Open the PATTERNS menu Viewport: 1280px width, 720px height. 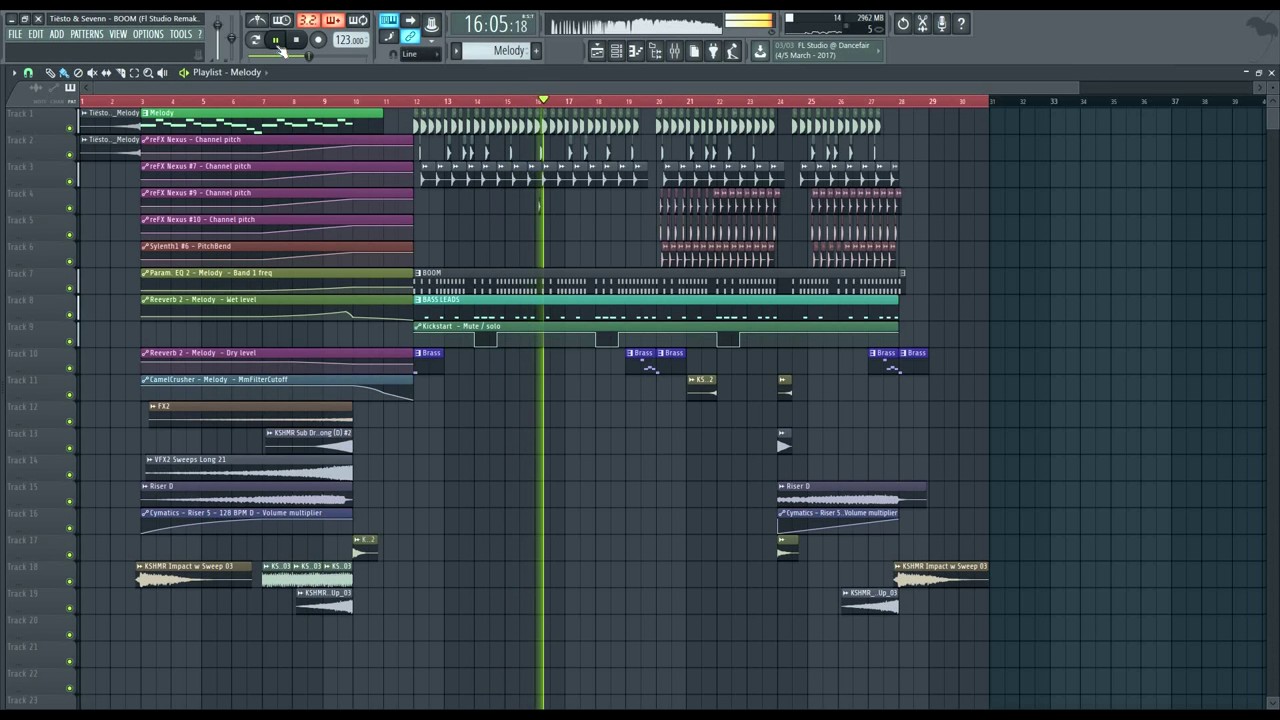[87, 34]
